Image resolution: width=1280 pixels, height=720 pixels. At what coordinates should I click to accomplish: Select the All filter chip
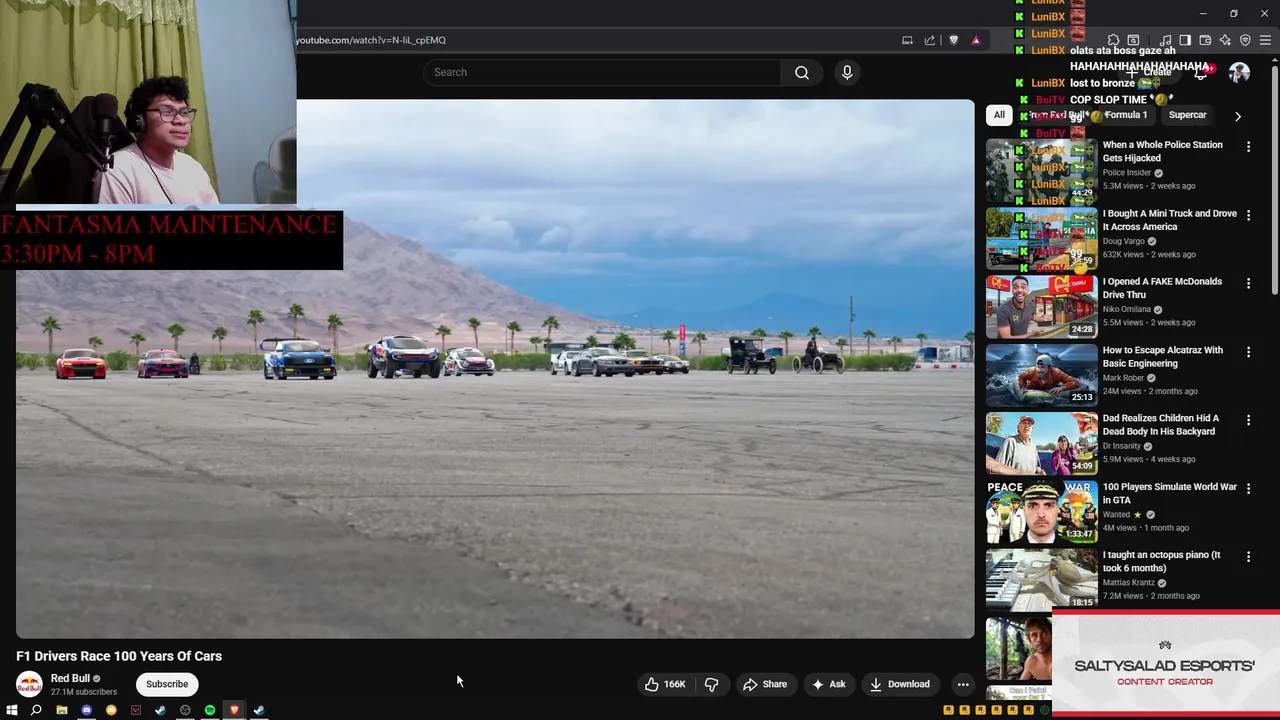999,115
